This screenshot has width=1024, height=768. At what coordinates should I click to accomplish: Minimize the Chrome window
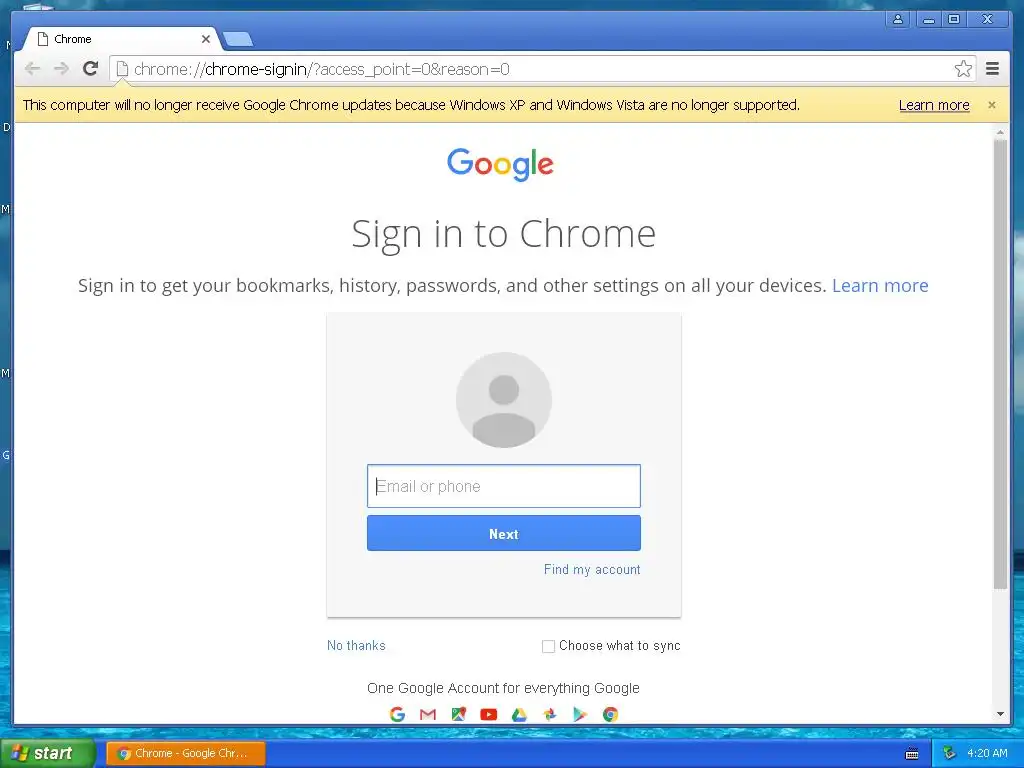[929, 20]
